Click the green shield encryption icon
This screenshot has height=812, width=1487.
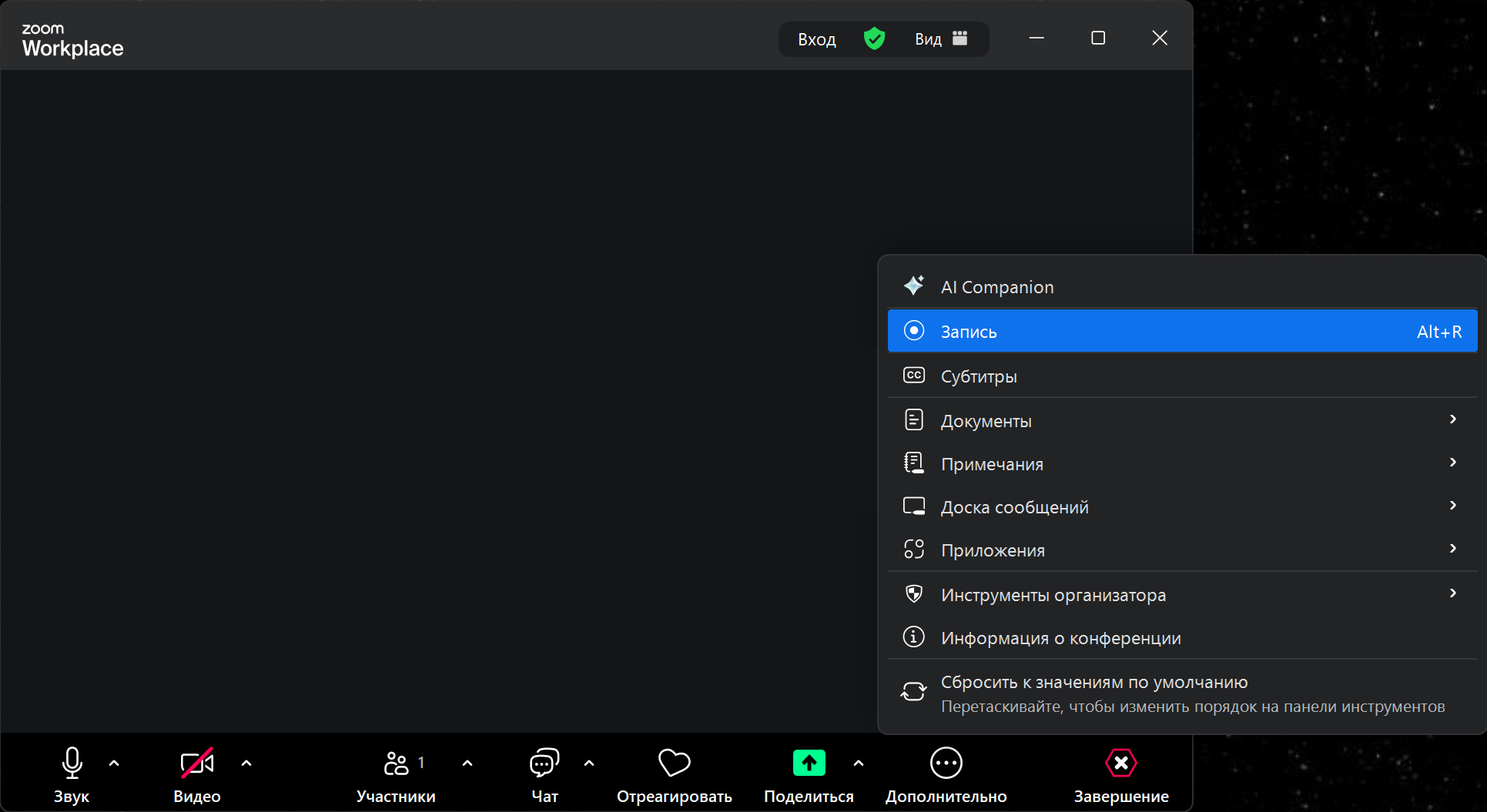click(x=874, y=38)
